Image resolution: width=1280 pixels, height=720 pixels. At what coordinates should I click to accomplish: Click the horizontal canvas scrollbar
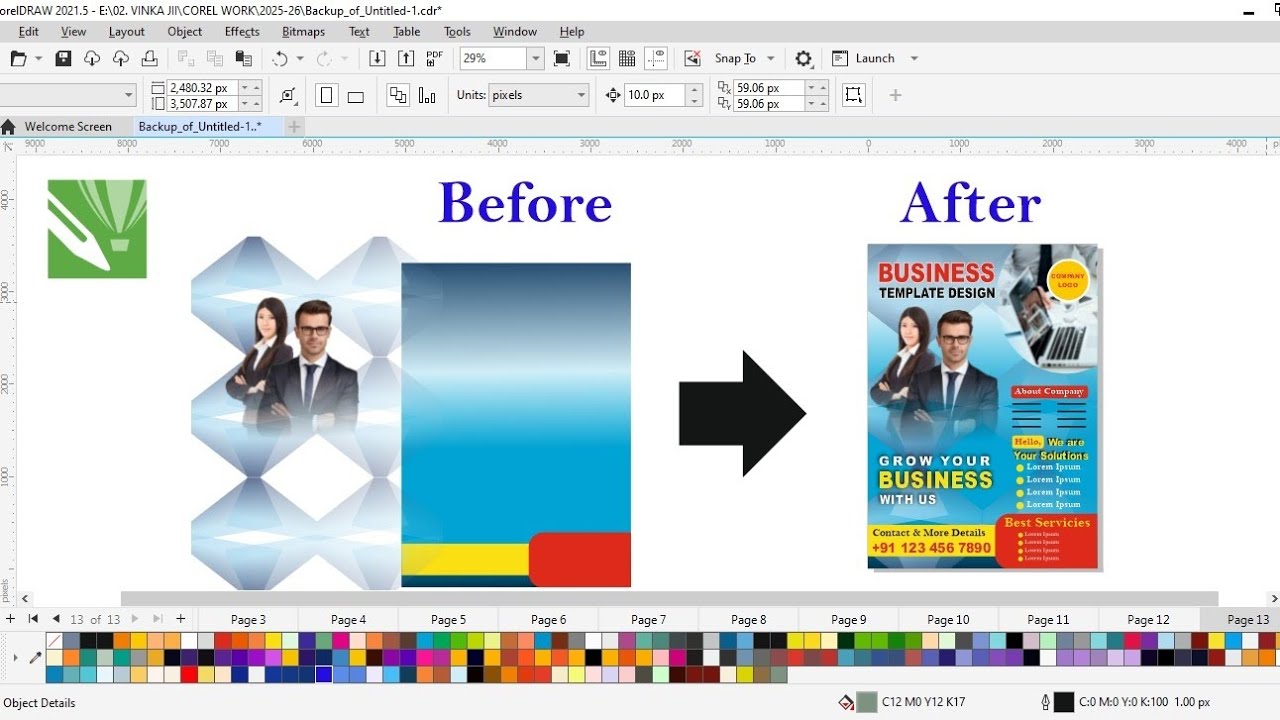pyautogui.click(x=669, y=599)
